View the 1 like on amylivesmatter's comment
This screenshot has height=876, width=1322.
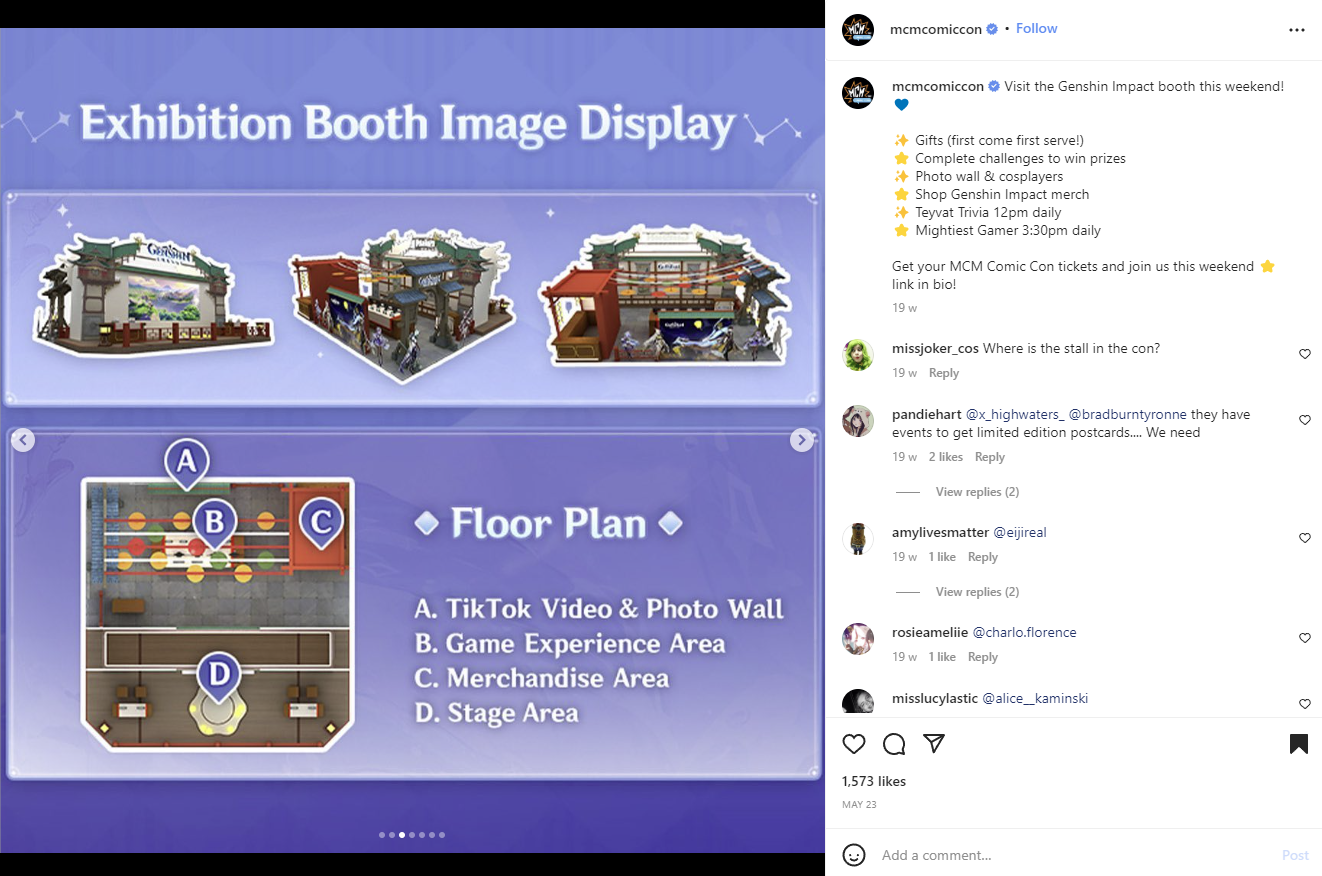coord(942,557)
